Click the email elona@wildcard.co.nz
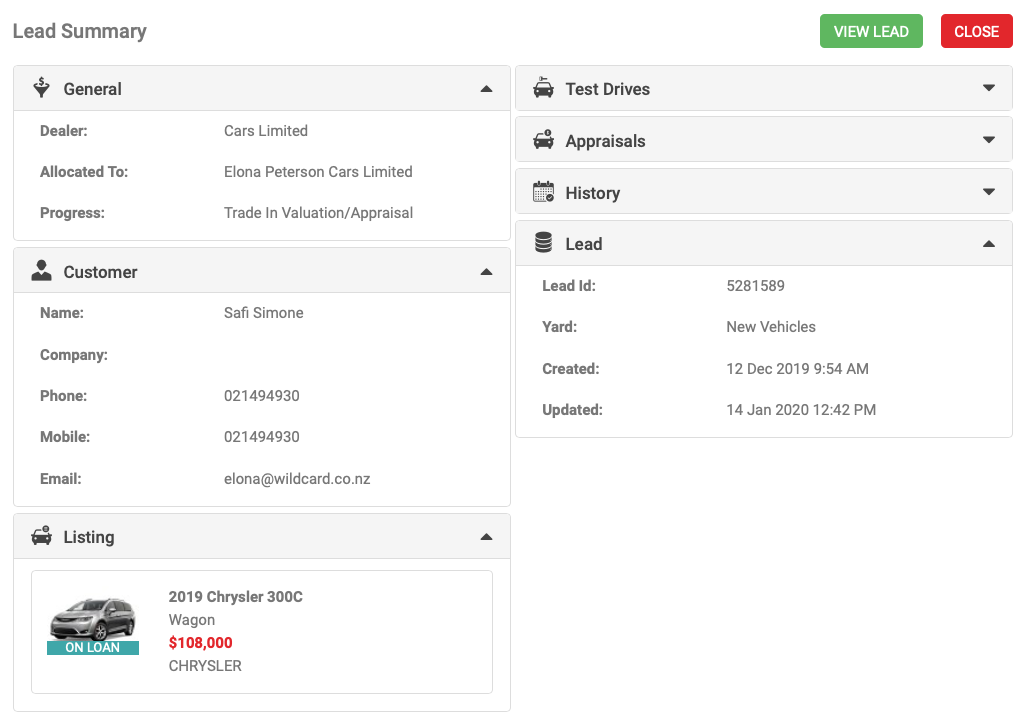The image size is (1030, 718). (x=297, y=479)
